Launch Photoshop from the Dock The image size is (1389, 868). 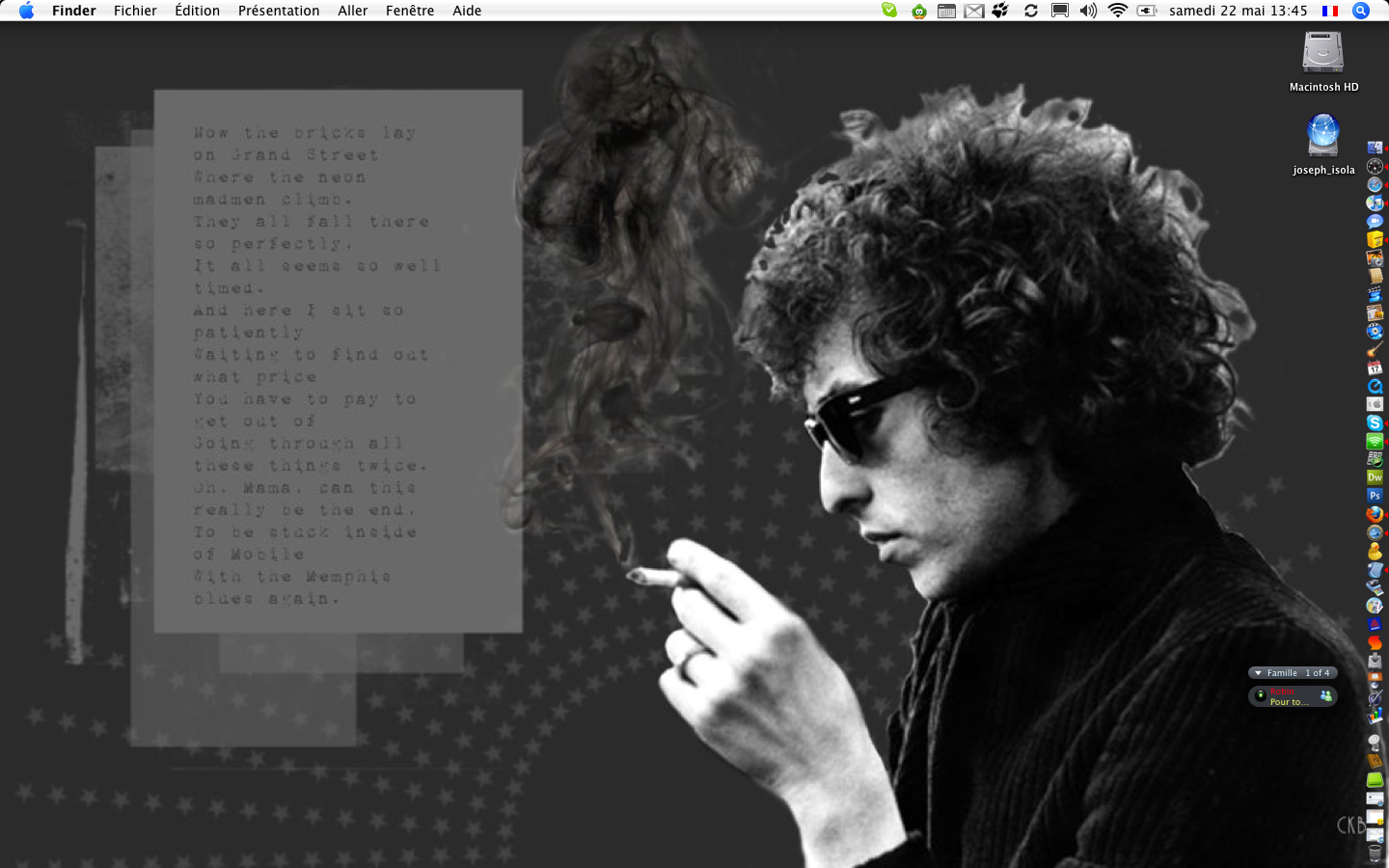point(1375,496)
